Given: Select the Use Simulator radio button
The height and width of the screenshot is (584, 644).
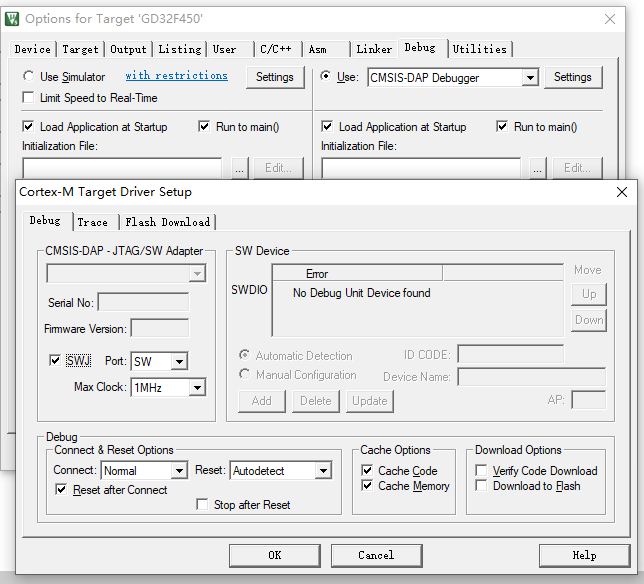Looking at the screenshot, I should pyautogui.click(x=29, y=77).
